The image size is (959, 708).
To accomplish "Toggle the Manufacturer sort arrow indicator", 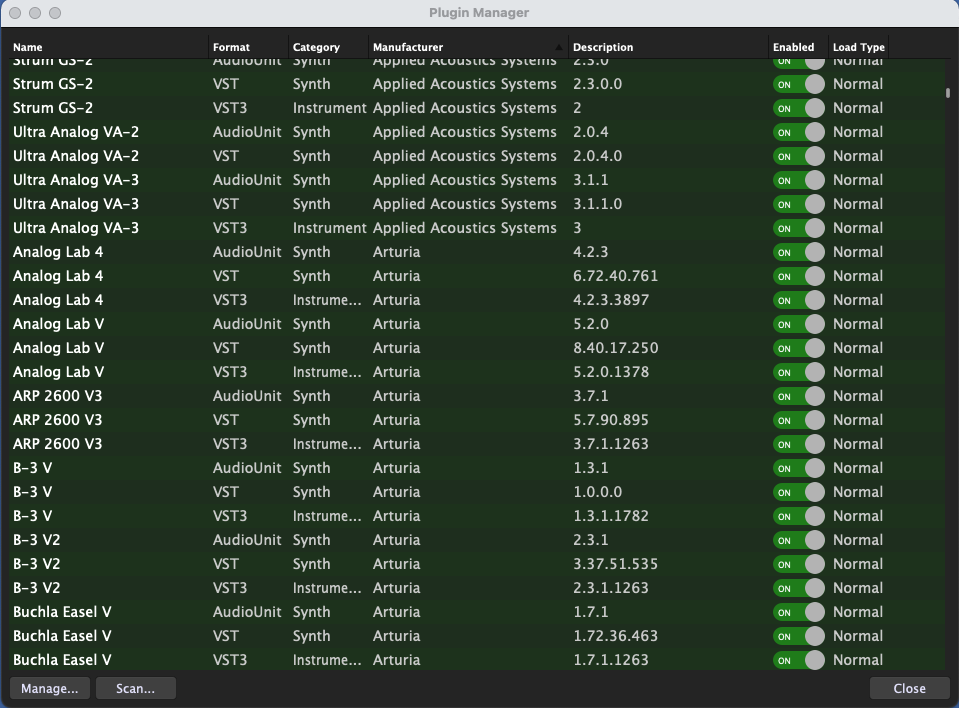I will tap(558, 47).
